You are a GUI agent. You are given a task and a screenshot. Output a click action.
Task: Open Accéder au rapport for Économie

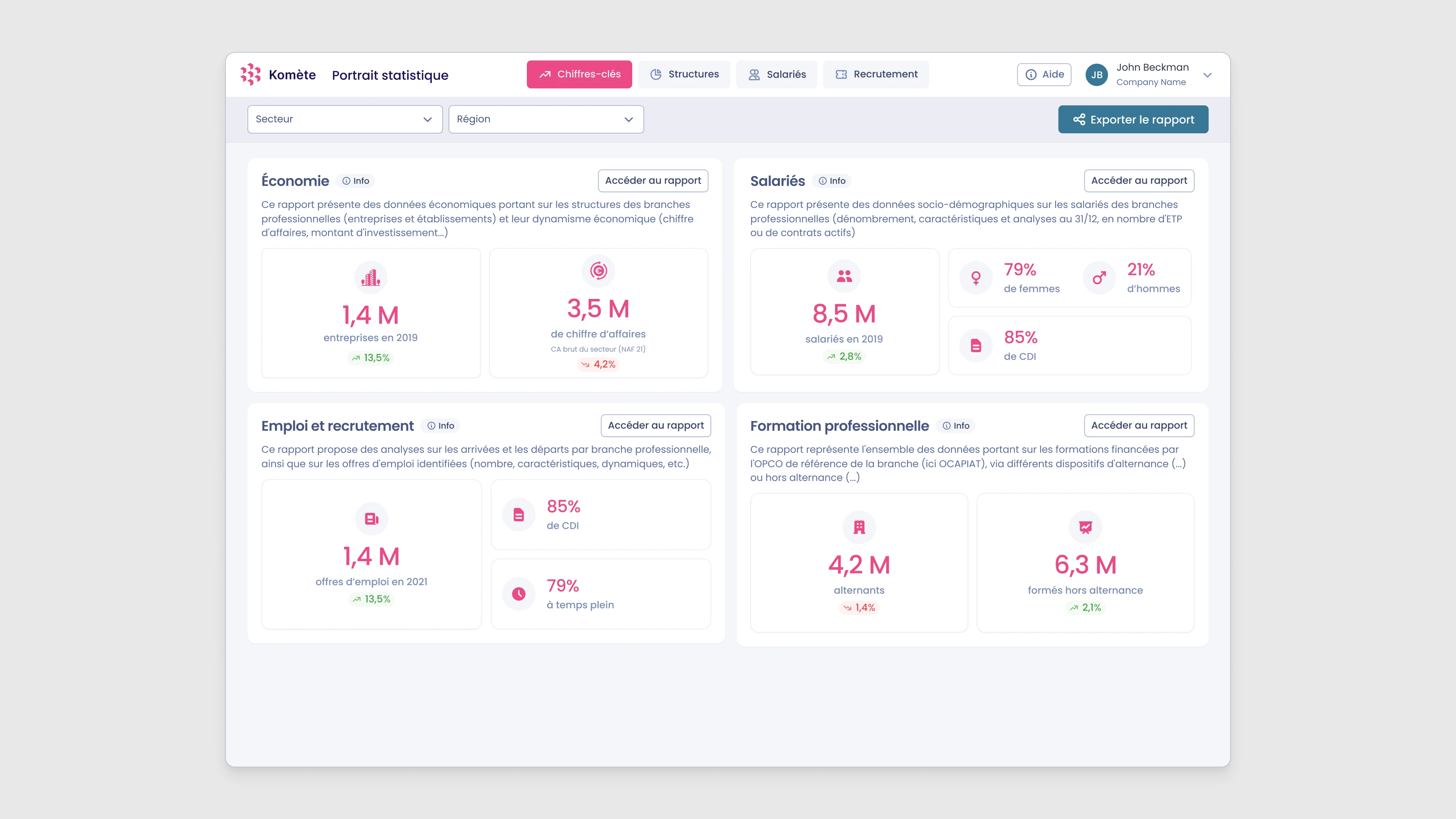click(x=653, y=180)
